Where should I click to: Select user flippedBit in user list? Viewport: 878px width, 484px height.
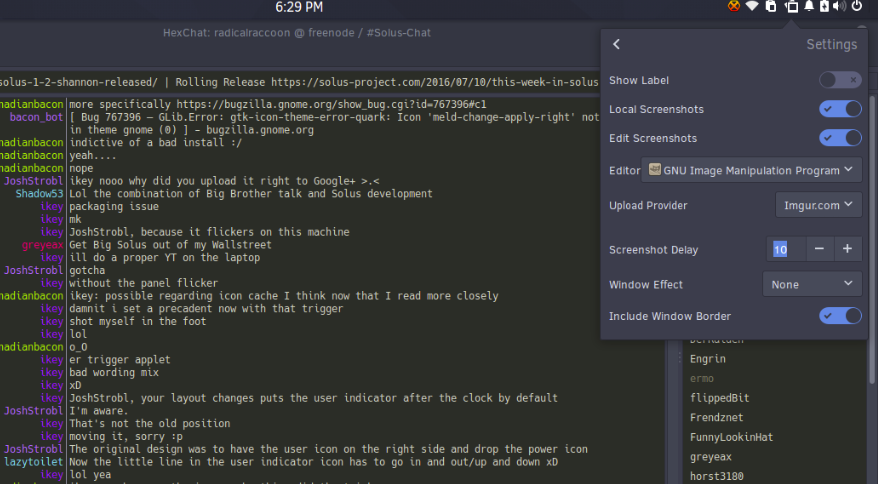pyautogui.click(x=720, y=398)
